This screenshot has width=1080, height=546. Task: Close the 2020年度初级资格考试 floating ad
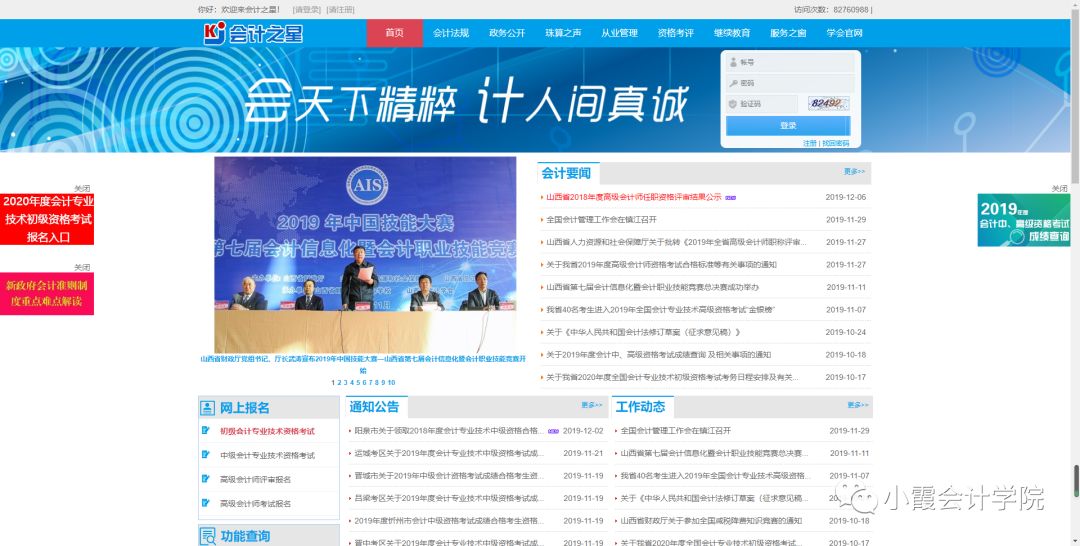pyautogui.click(x=82, y=189)
